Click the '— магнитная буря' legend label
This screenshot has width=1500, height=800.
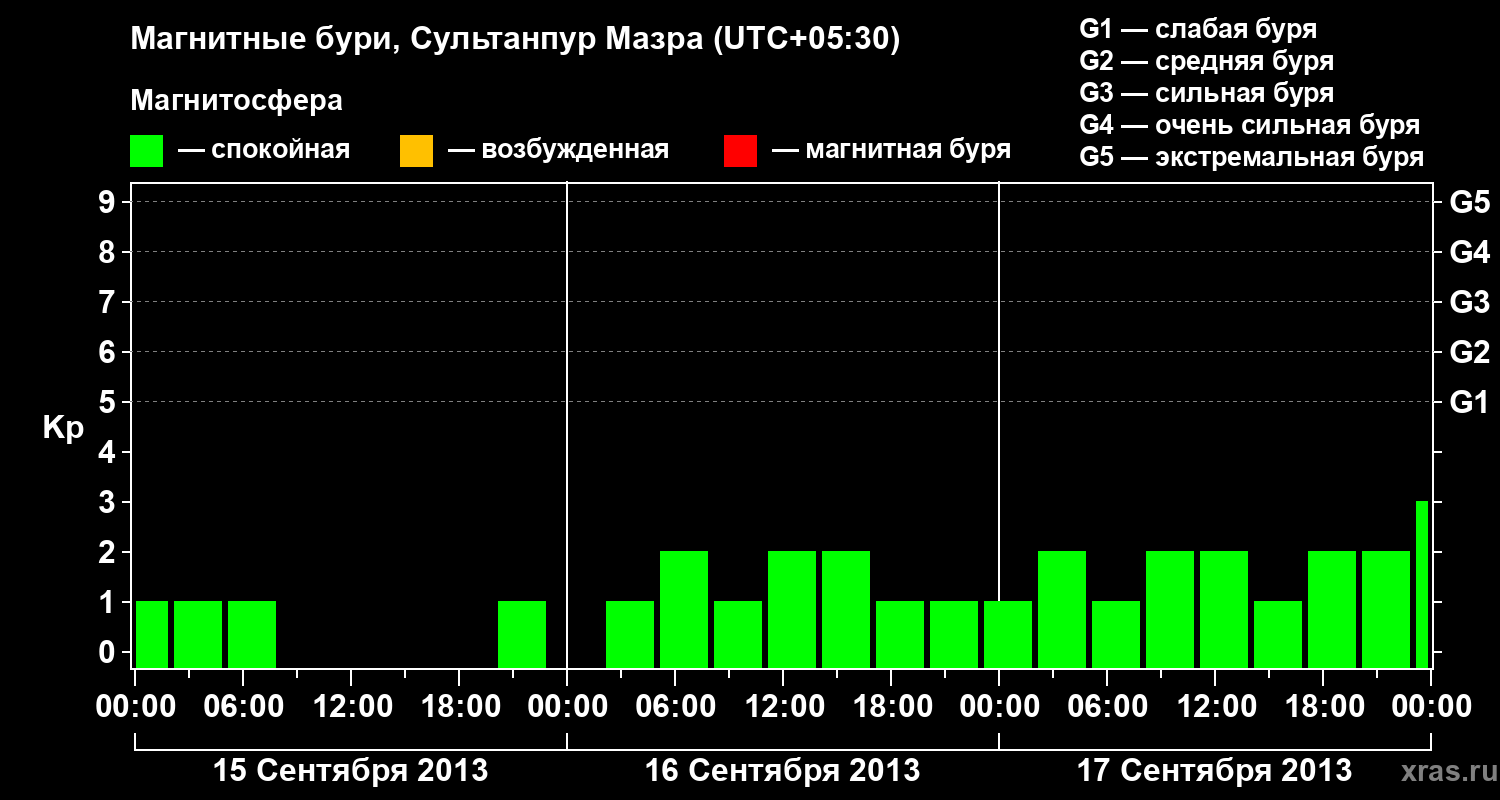pos(891,150)
